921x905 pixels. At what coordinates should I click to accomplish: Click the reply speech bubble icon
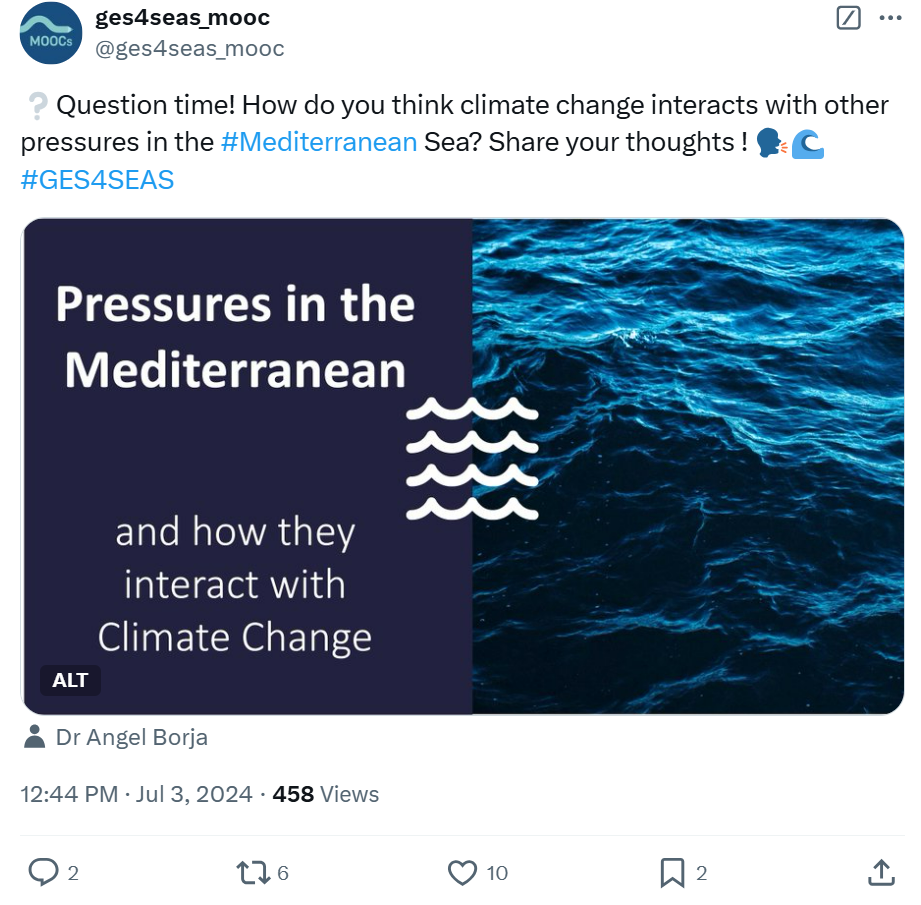coord(43,873)
